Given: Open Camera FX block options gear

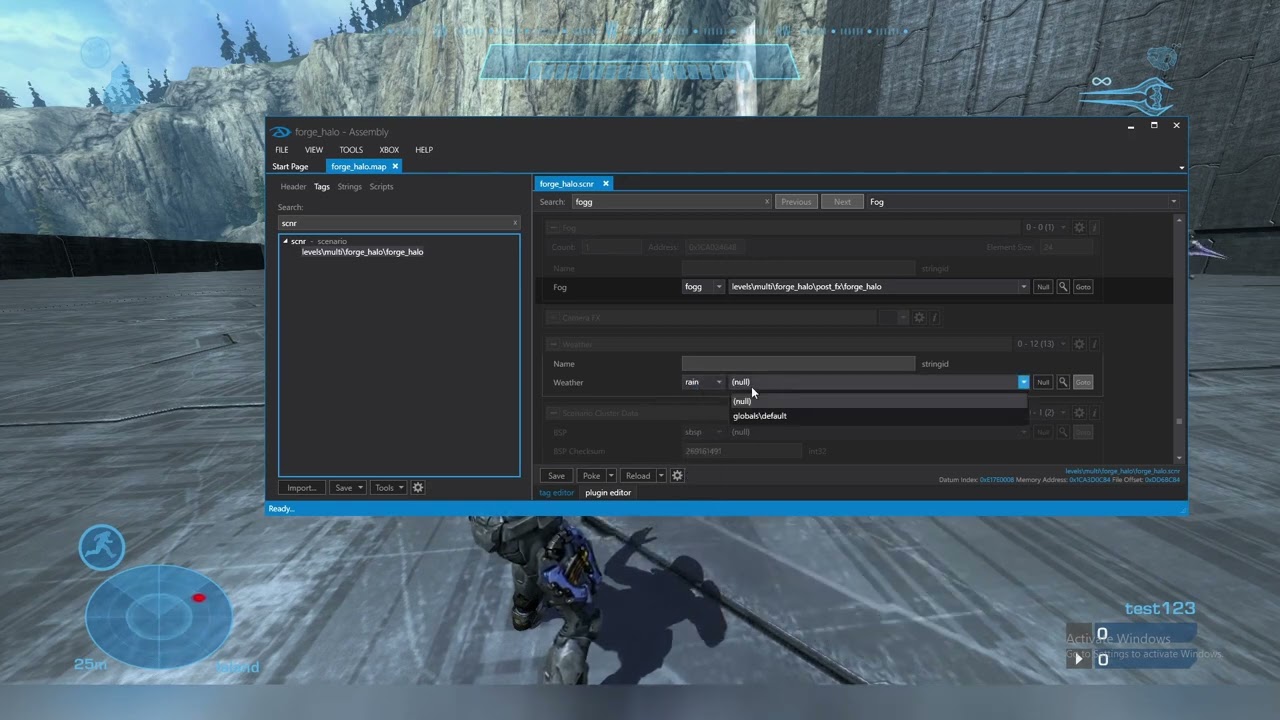Looking at the screenshot, I should [919, 318].
